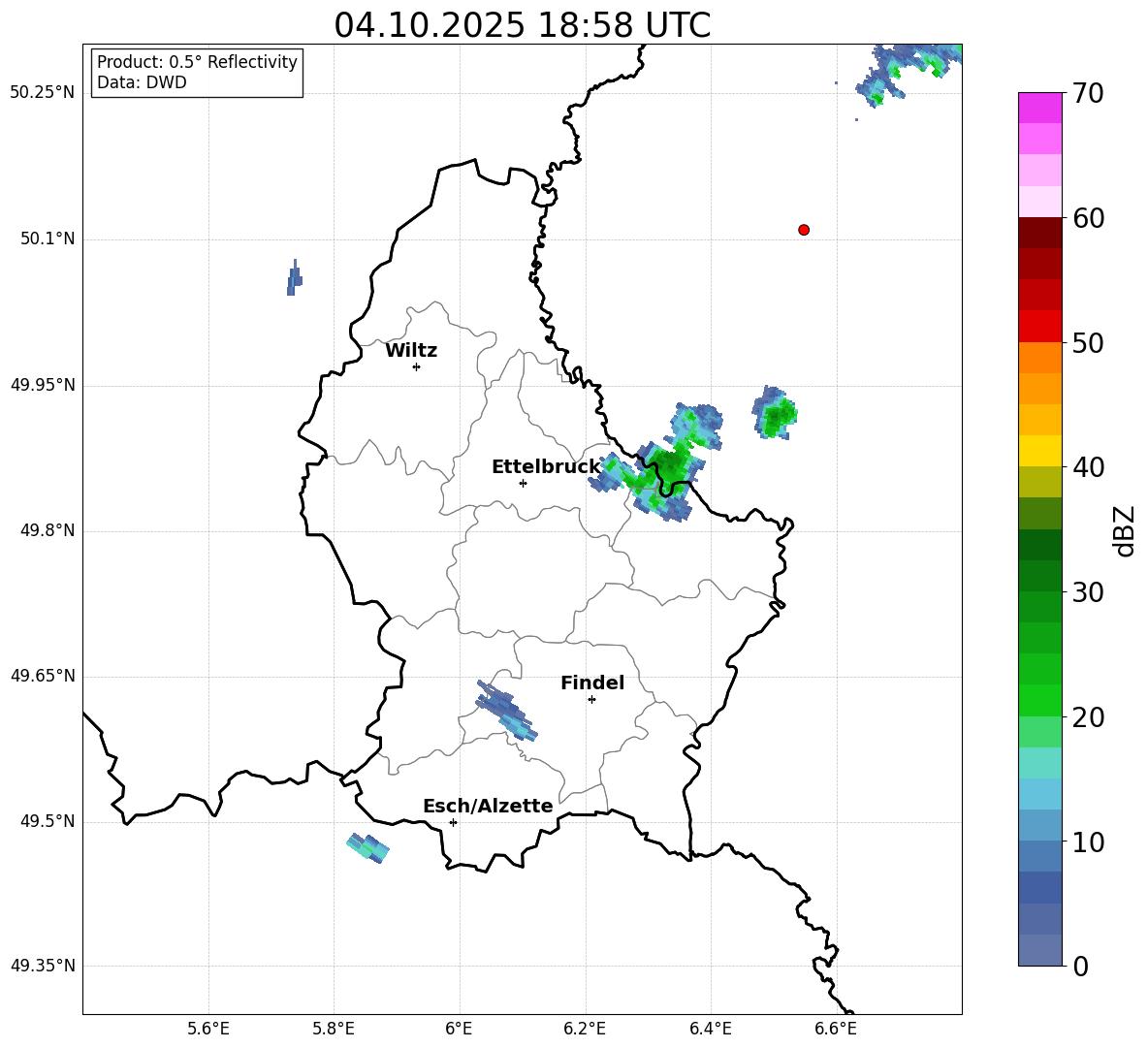Click the 50.25°N latitude label
This screenshot has width=1148, height=1048.
(43, 93)
